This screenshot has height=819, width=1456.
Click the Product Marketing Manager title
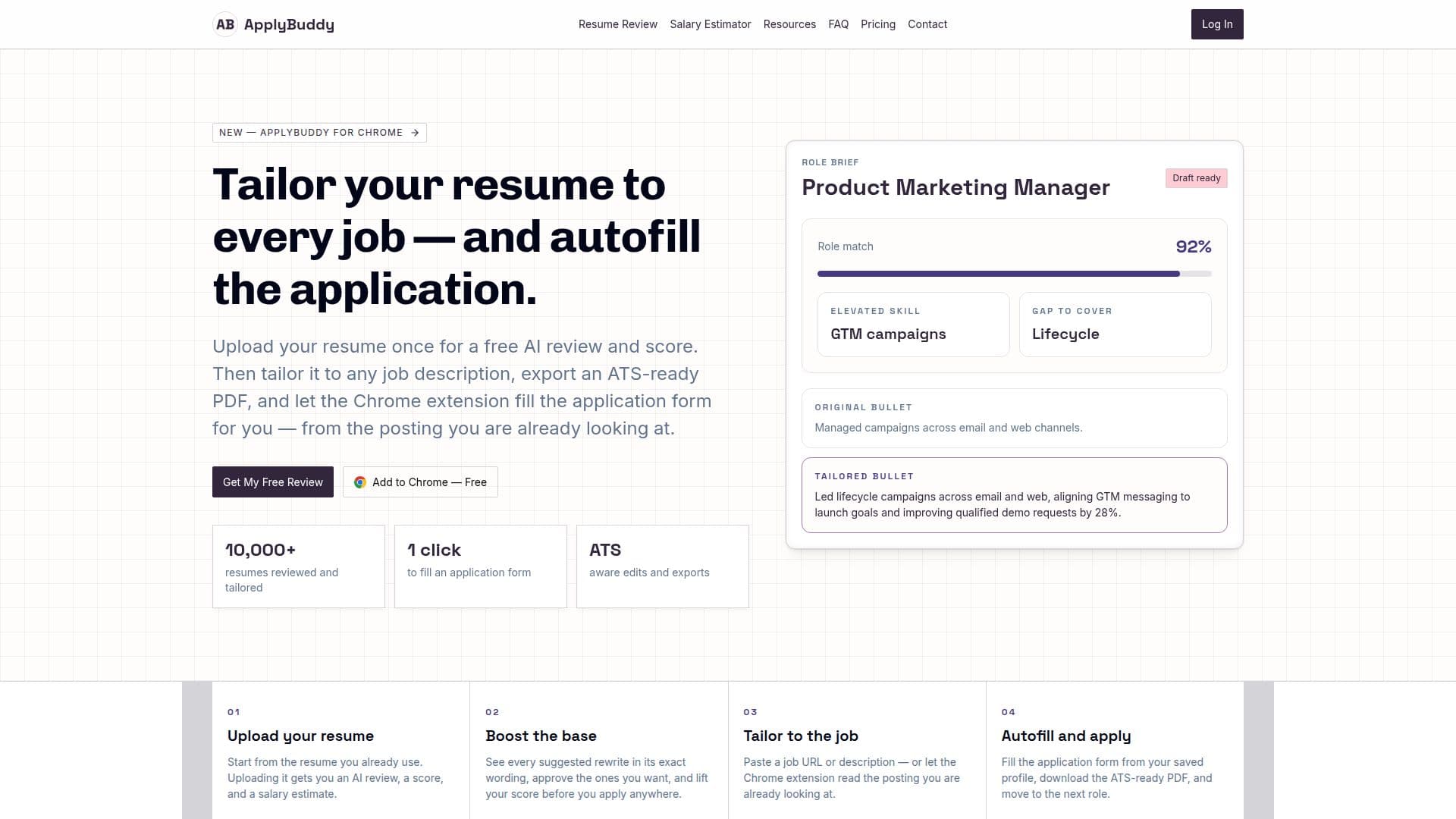pos(955,187)
